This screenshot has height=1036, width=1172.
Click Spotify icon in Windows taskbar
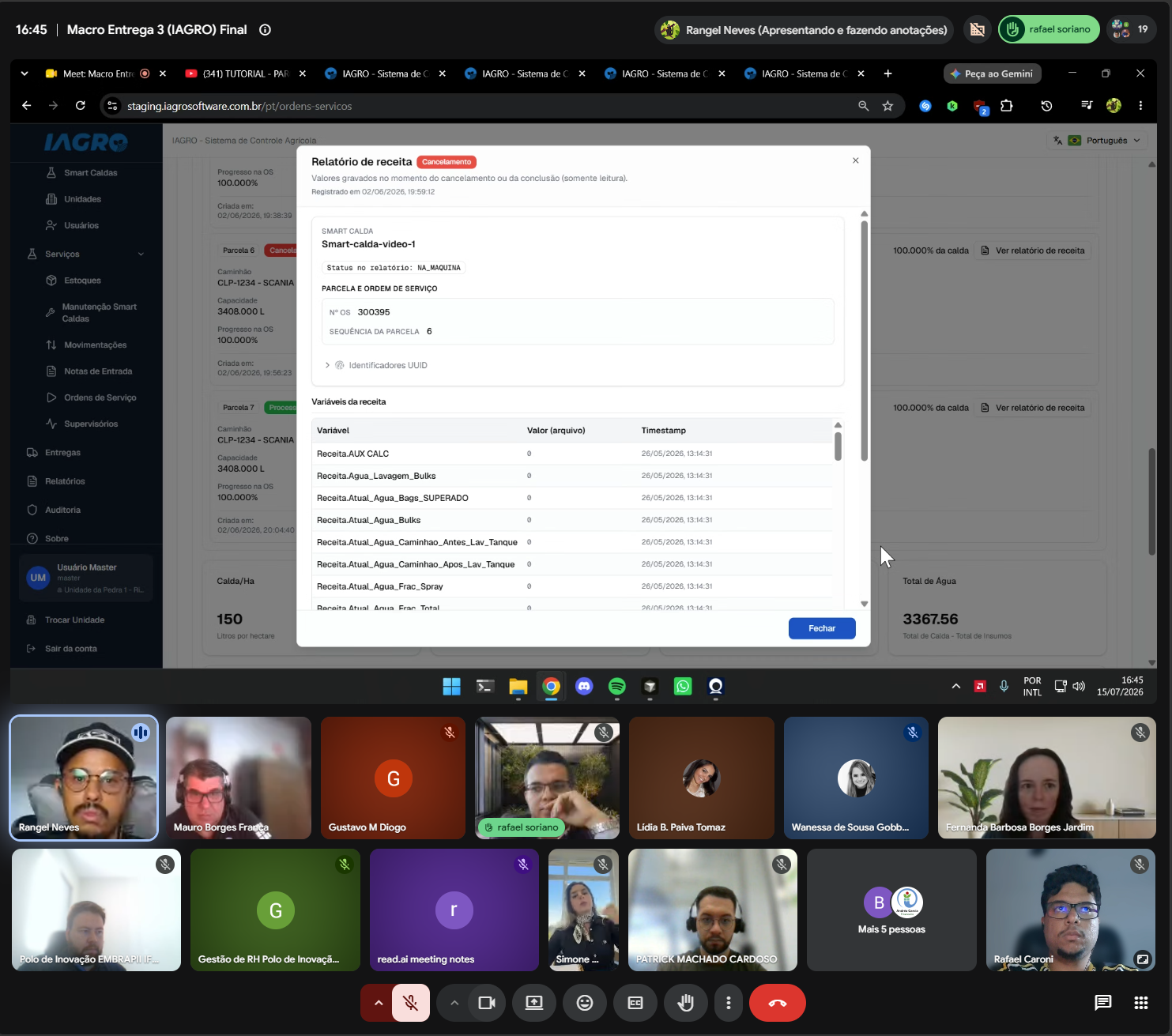(617, 687)
